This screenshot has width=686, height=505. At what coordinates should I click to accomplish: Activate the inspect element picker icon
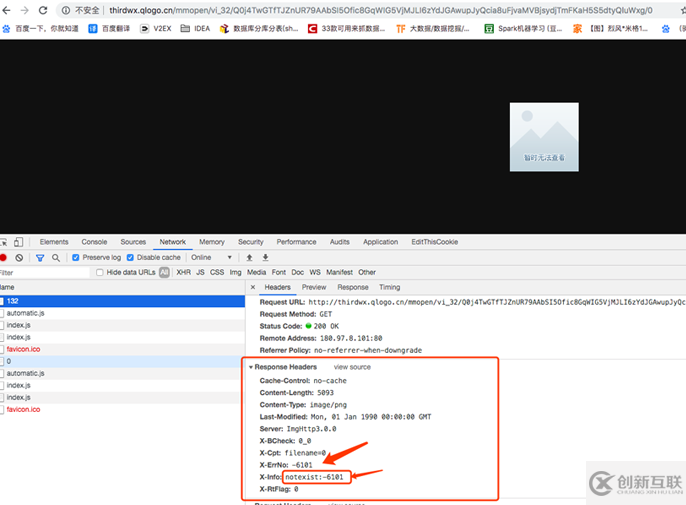[x=4, y=242]
